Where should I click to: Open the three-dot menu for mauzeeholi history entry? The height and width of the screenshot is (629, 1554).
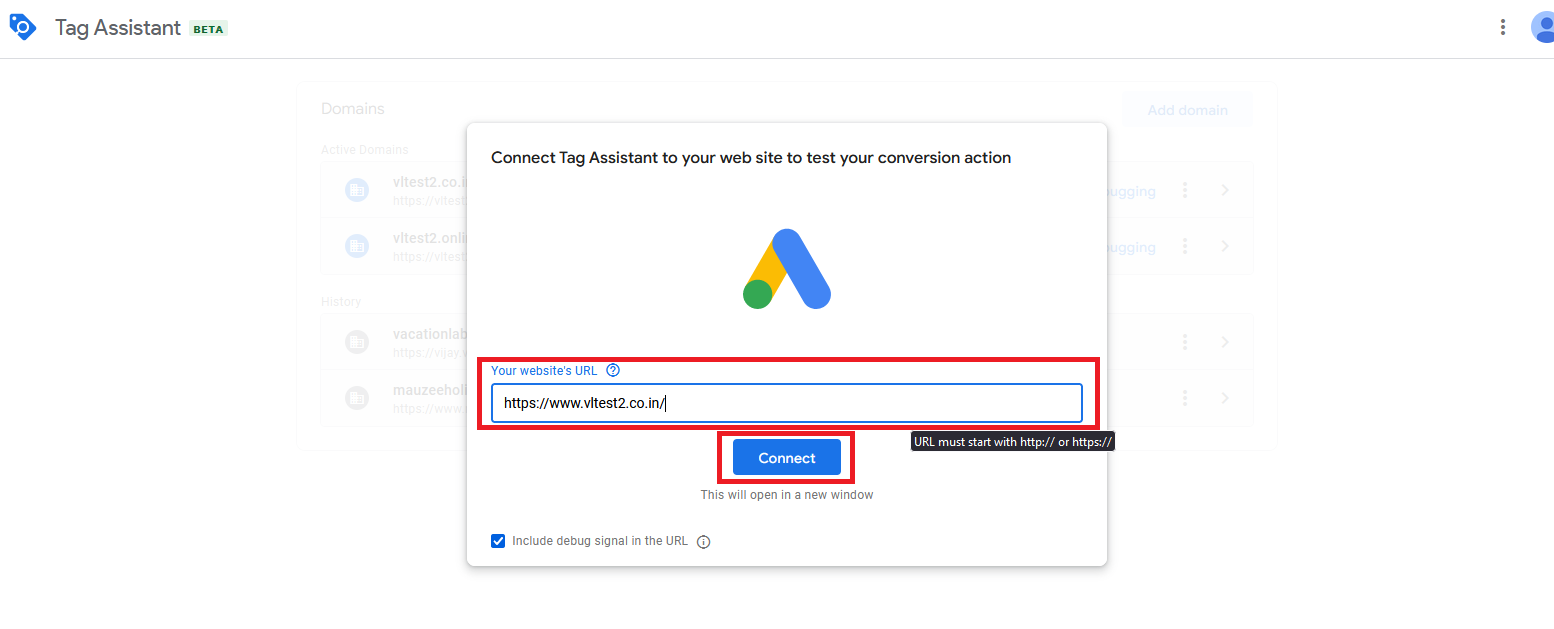pyautogui.click(x=1185, y=398)
